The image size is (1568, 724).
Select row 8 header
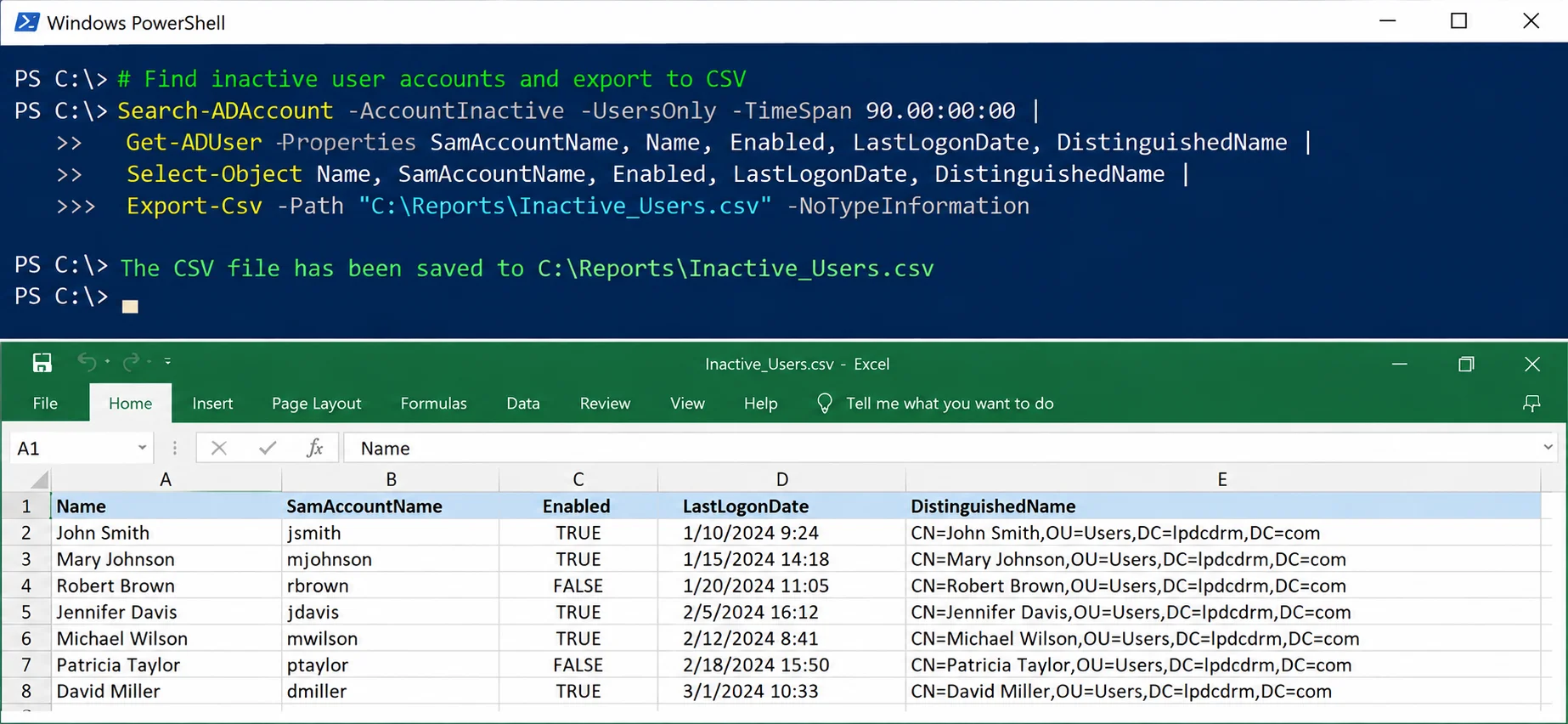25,691
